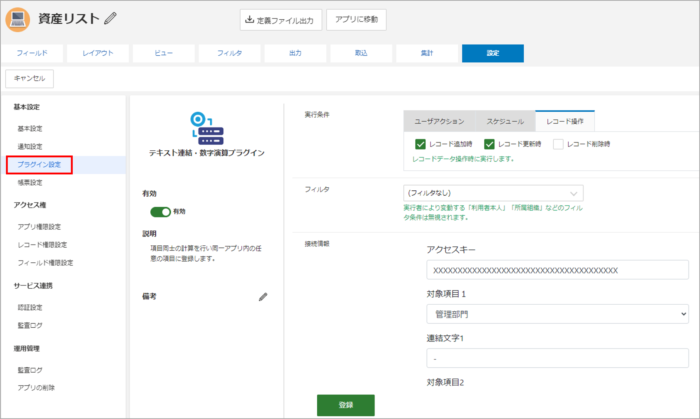Image resolution: width=700 pixels, height=419 pixels.
Task: Open the フィルタ tab
Action: point(229,53)
